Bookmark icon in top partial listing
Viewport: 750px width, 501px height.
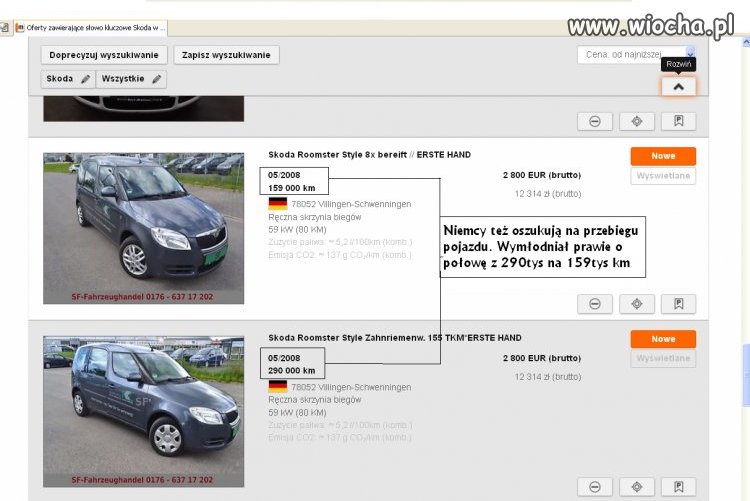click(678, 121)
